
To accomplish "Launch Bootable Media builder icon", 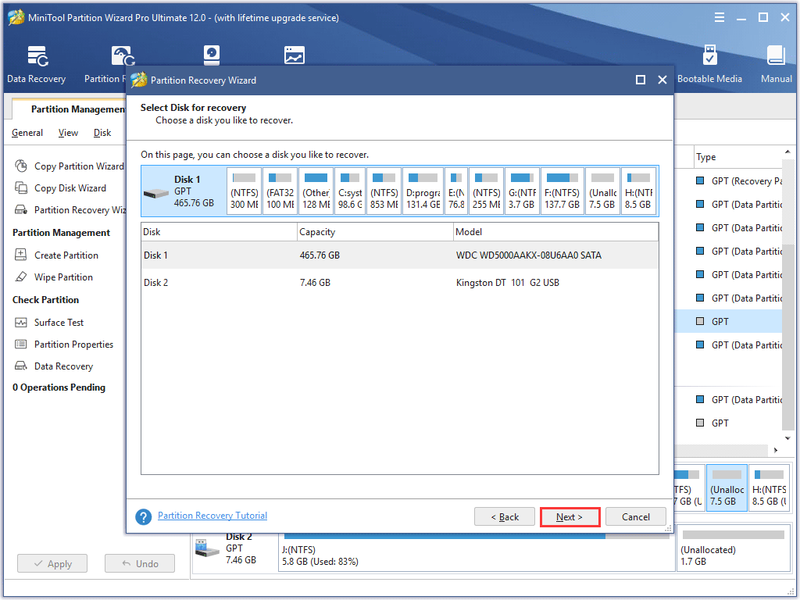I will (709, 64).
